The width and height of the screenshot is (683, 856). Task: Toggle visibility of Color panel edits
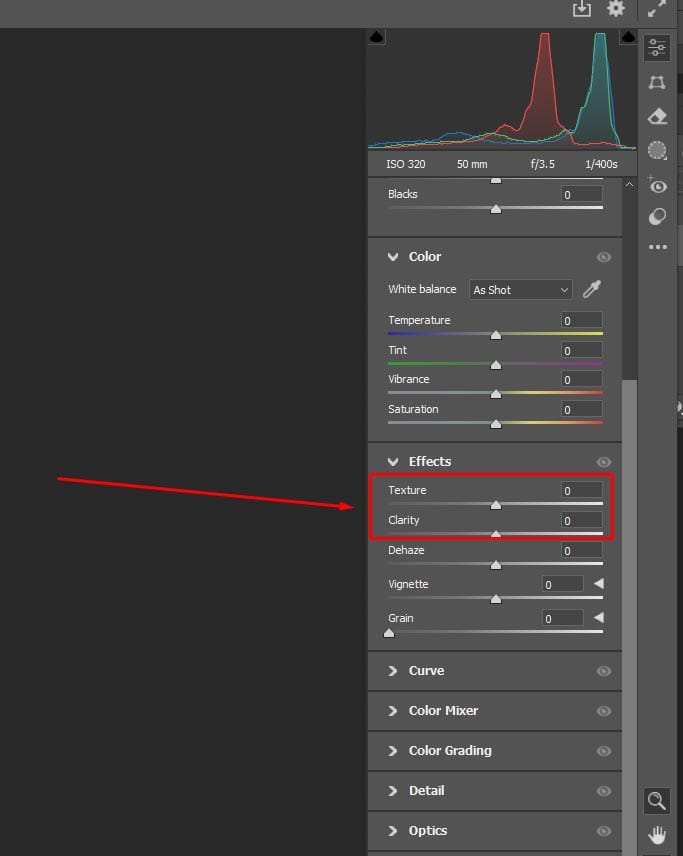603,257
